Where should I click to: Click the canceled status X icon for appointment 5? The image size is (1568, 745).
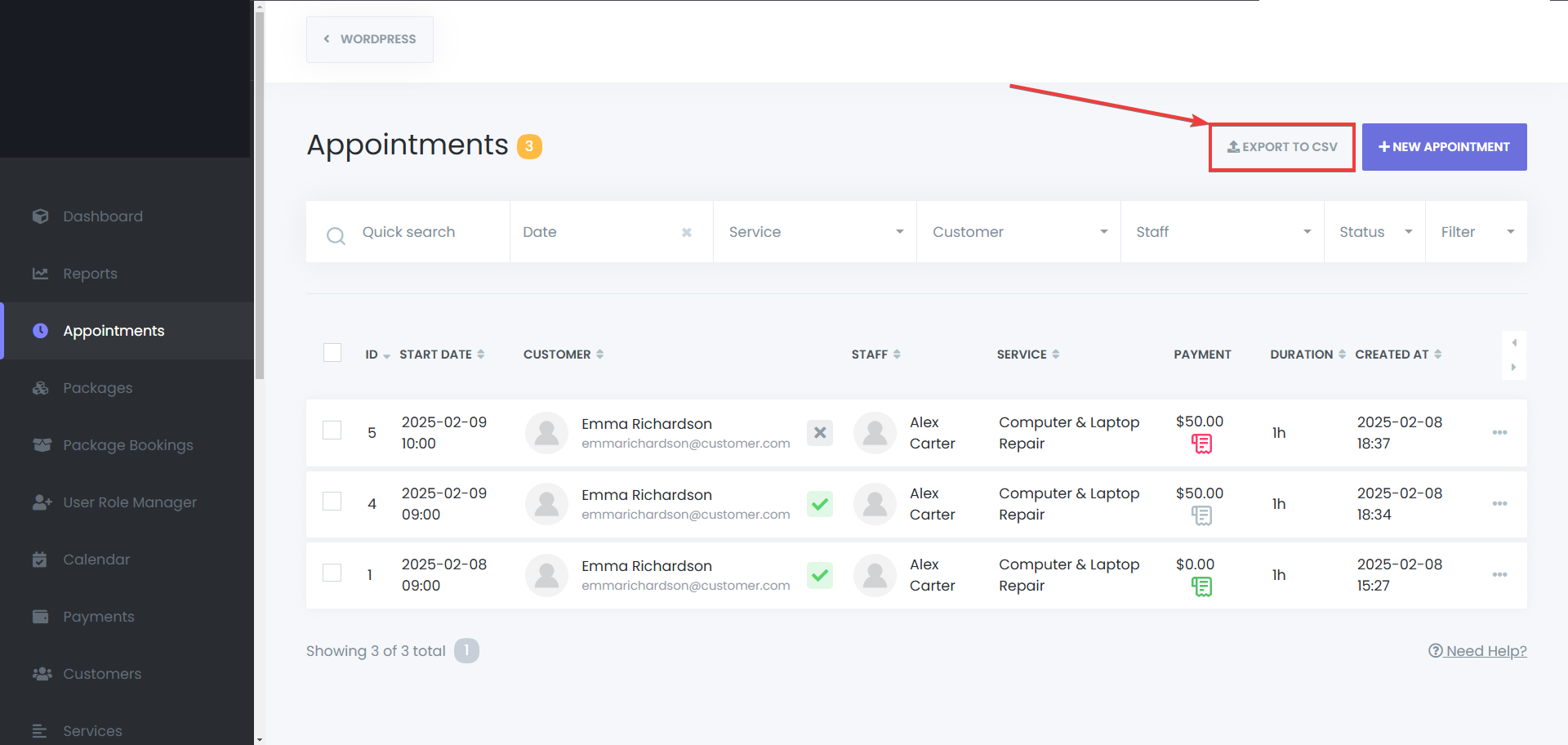(820, 433)
